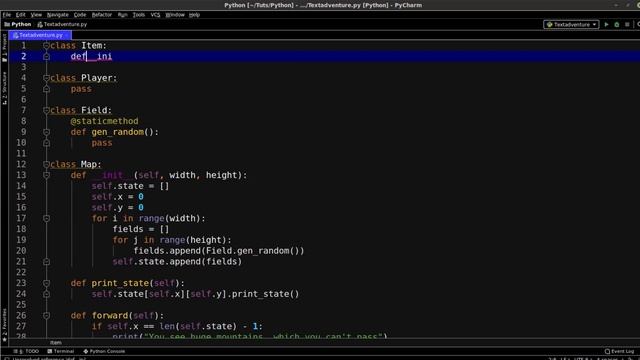Start debugging with the bug icon

[617, 24]
